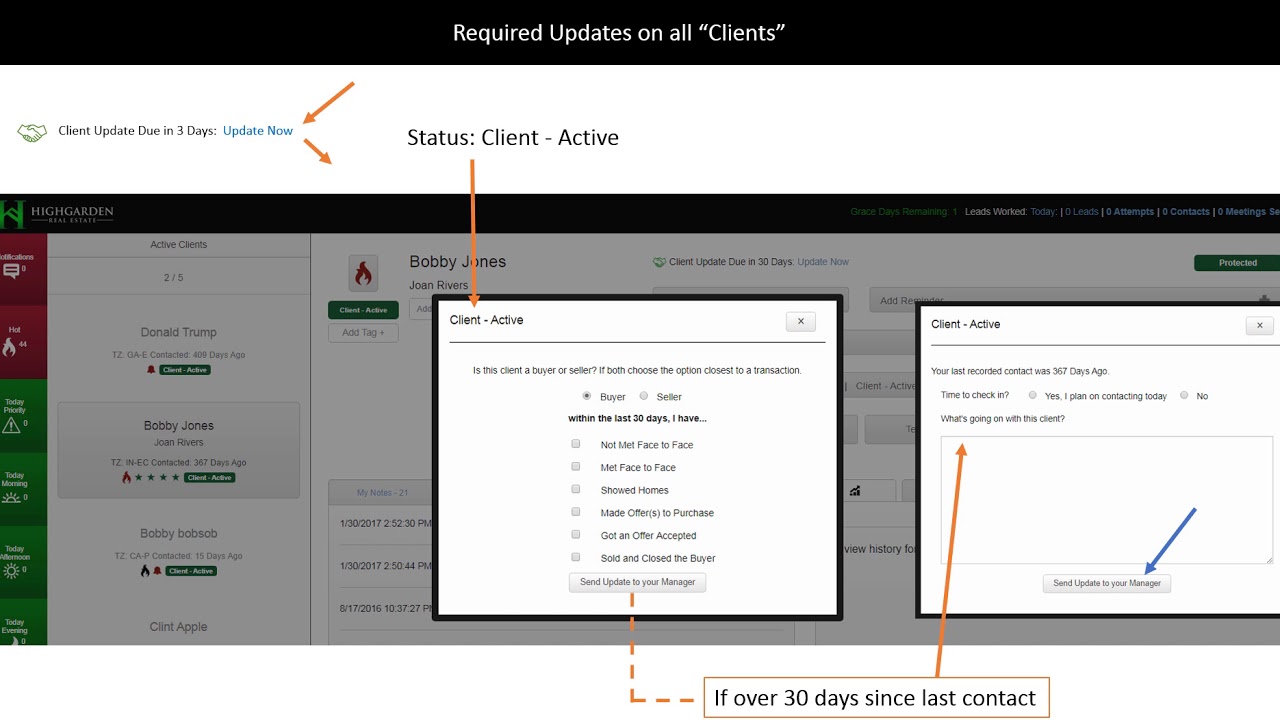This screenshot has width=1280, height=720.
Task: Click the green Client - Active tag under flame
Action: tap(363, 310)
